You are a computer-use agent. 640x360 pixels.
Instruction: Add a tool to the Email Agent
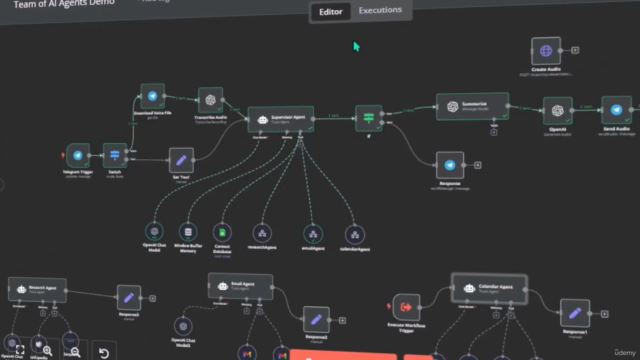260,311
